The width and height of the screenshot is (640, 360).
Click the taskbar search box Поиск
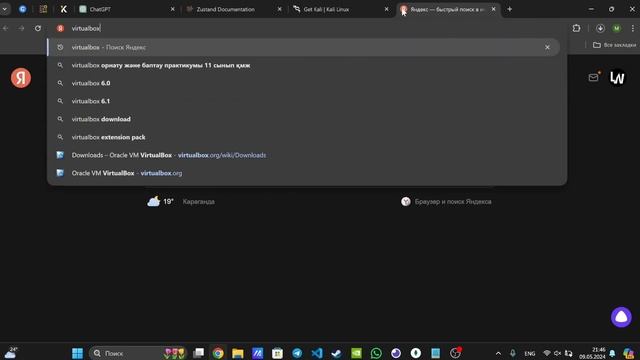click(138, 353)
